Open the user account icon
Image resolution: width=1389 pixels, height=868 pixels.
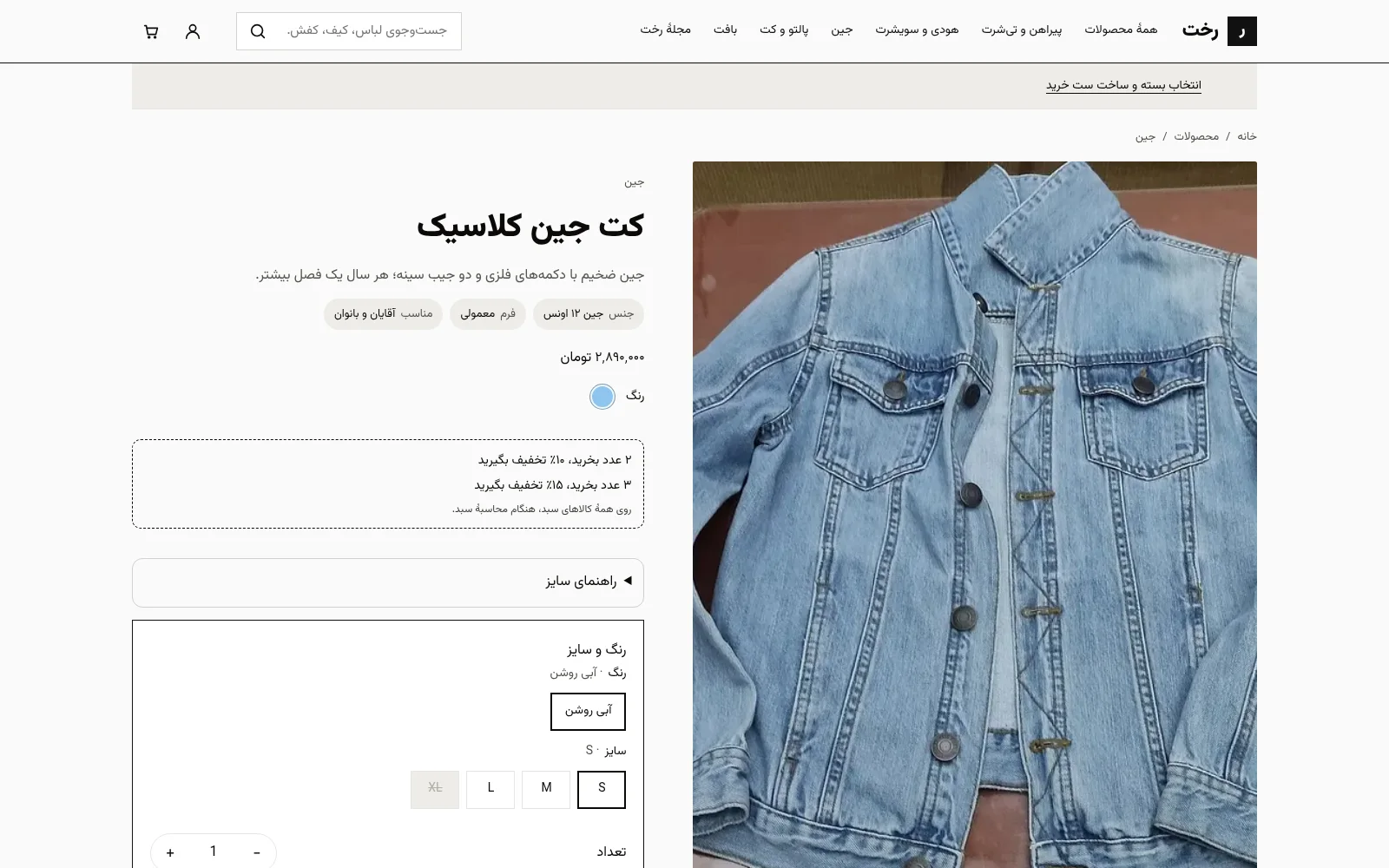pos(193,31)
